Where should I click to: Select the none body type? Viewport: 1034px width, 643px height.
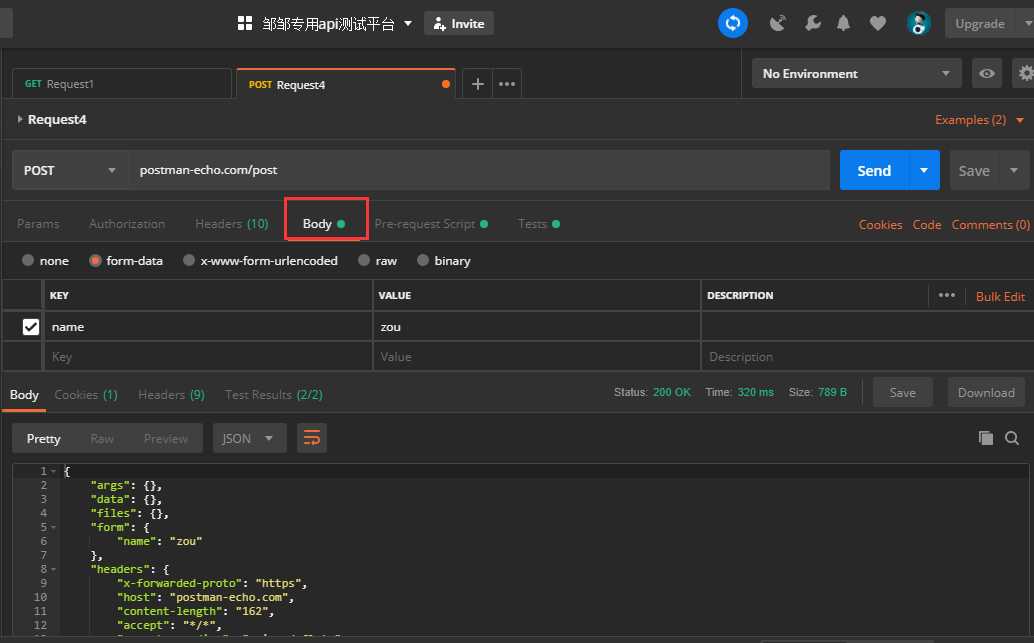pyautogui.click(x=28, y=260)
